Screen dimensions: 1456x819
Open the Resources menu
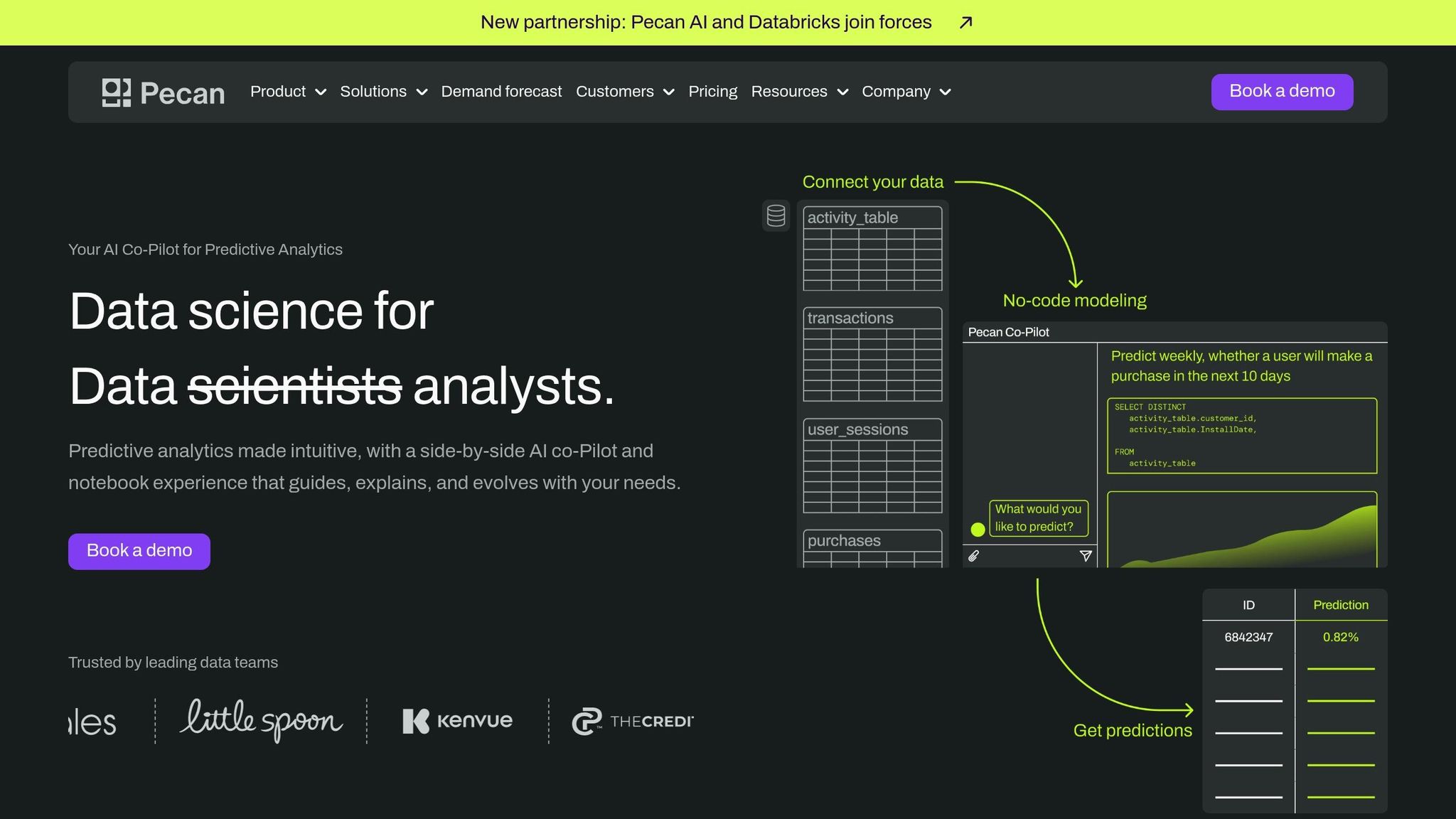[x=789, y=92]
